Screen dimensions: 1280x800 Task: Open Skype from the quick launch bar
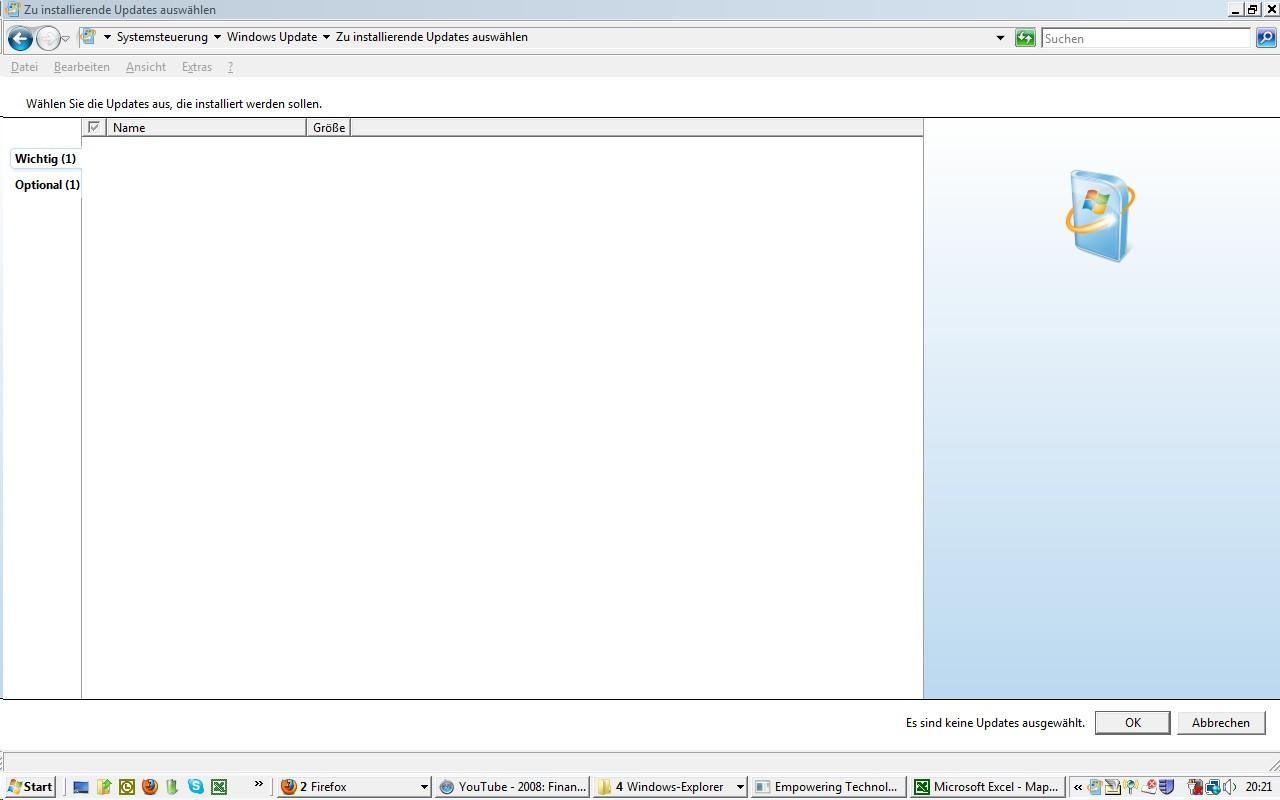[x=196, y=787]
